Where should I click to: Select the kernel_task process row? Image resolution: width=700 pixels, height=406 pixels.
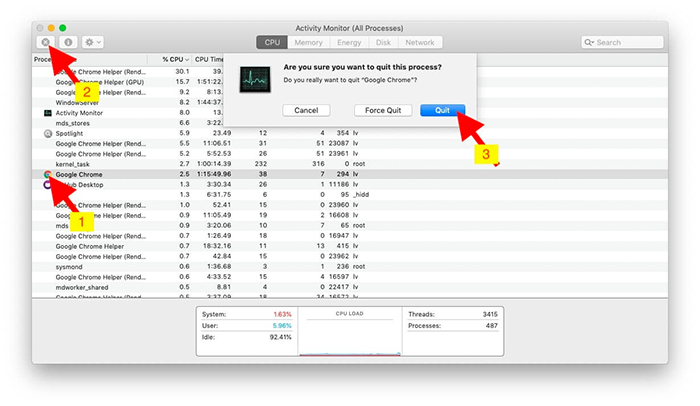[350, 164]
